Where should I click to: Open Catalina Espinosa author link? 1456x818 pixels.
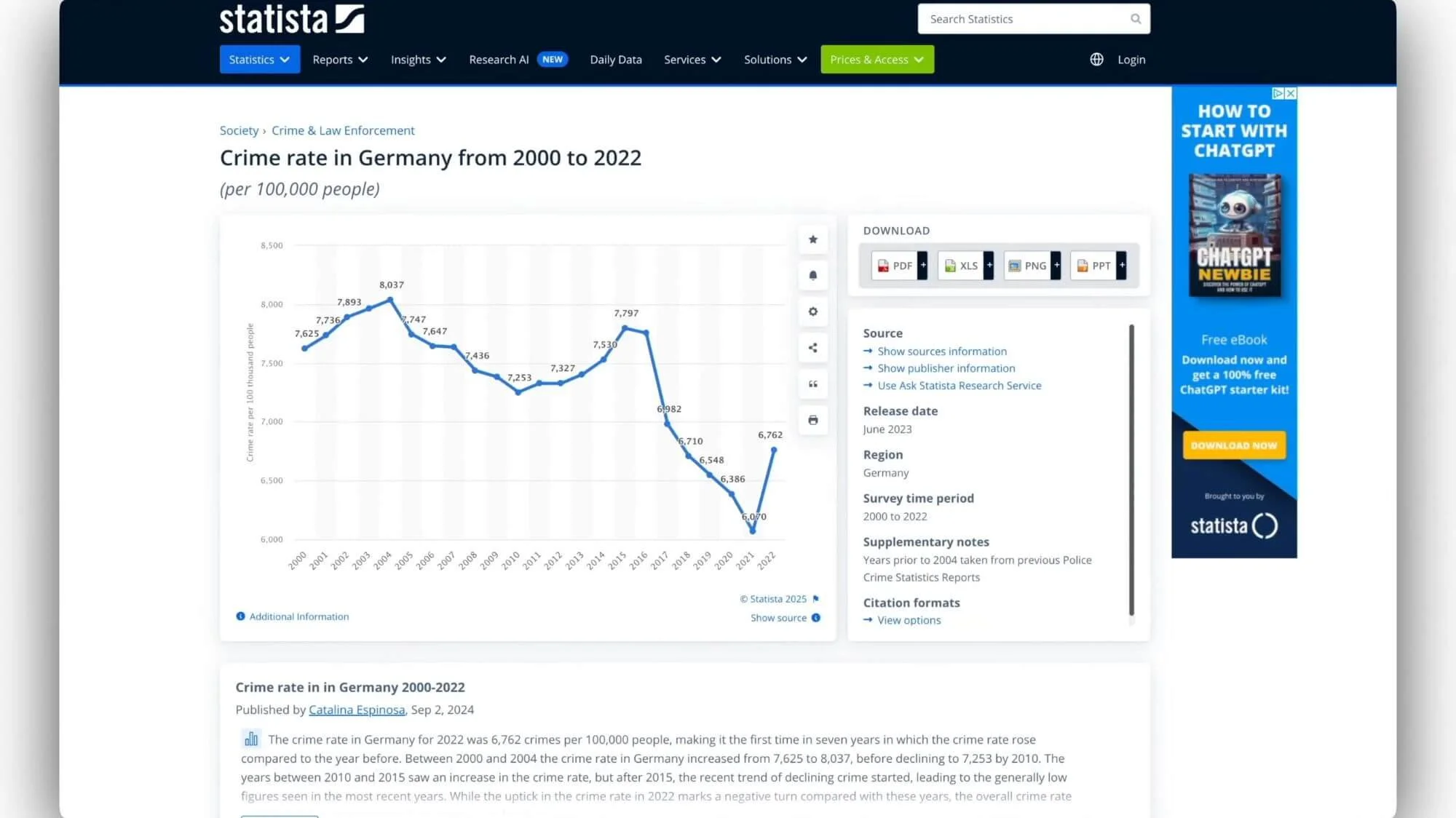point(356,710)
